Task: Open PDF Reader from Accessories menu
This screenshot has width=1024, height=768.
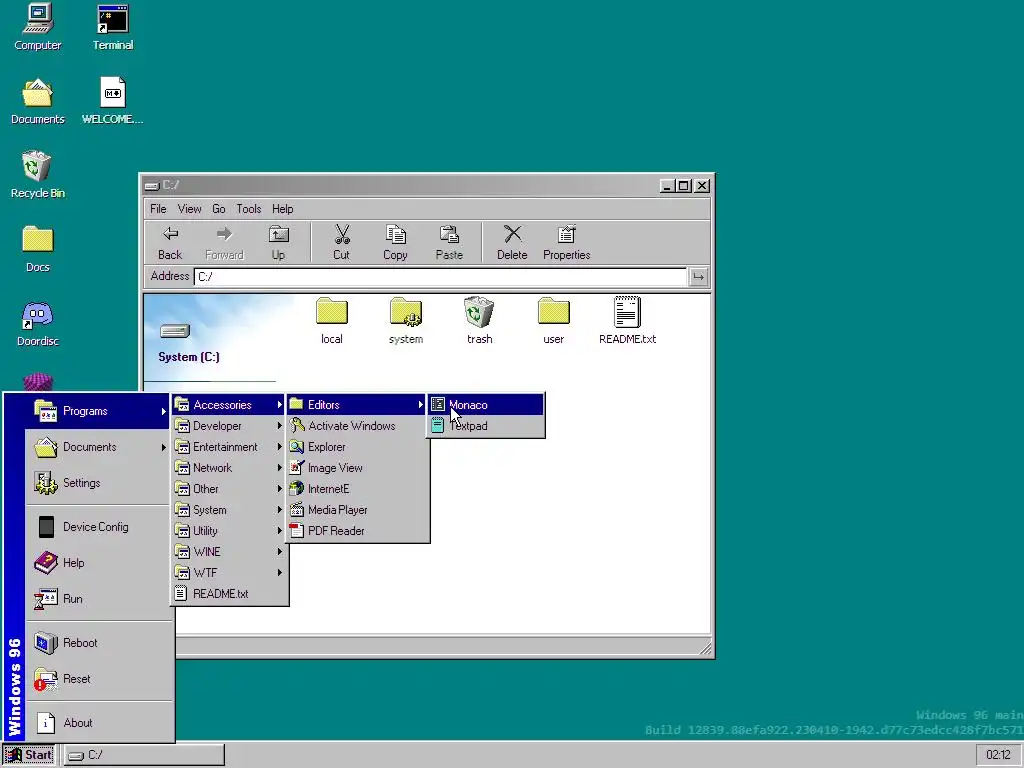Action: tap(358, 530)
